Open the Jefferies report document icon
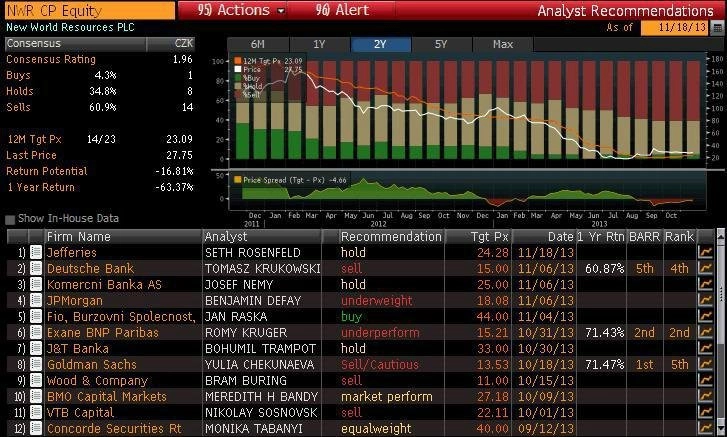Screen dimensions: 727x437 [x=36, y=253]
